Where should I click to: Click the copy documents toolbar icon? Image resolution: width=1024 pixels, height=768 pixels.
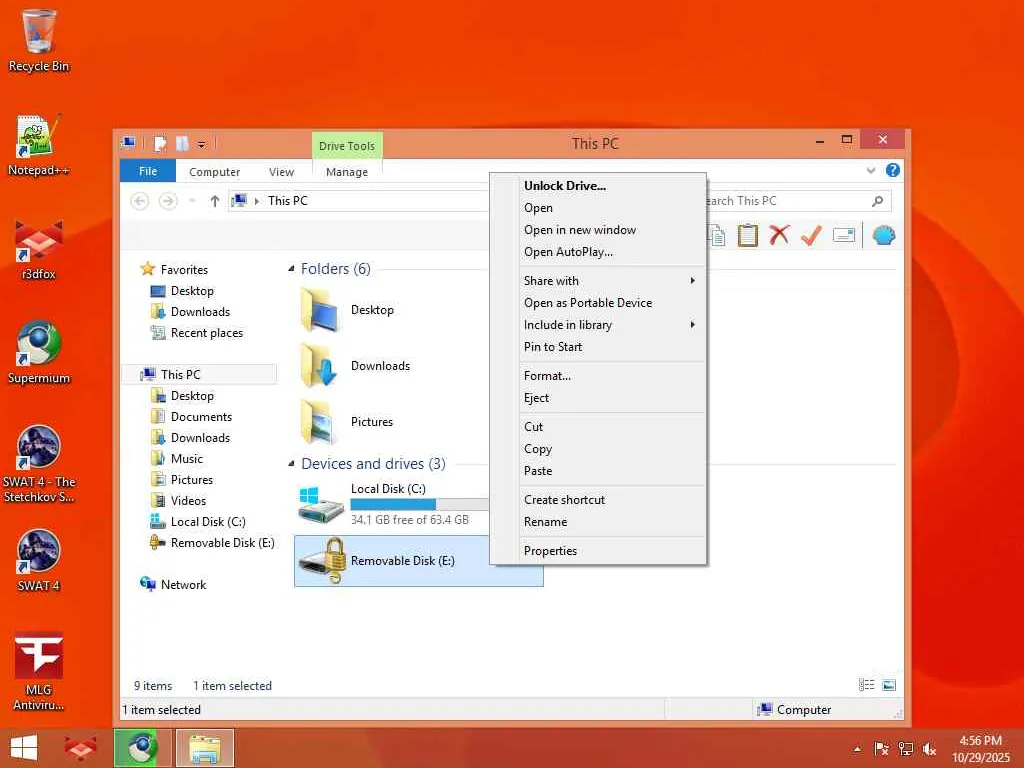pos(716,235)
